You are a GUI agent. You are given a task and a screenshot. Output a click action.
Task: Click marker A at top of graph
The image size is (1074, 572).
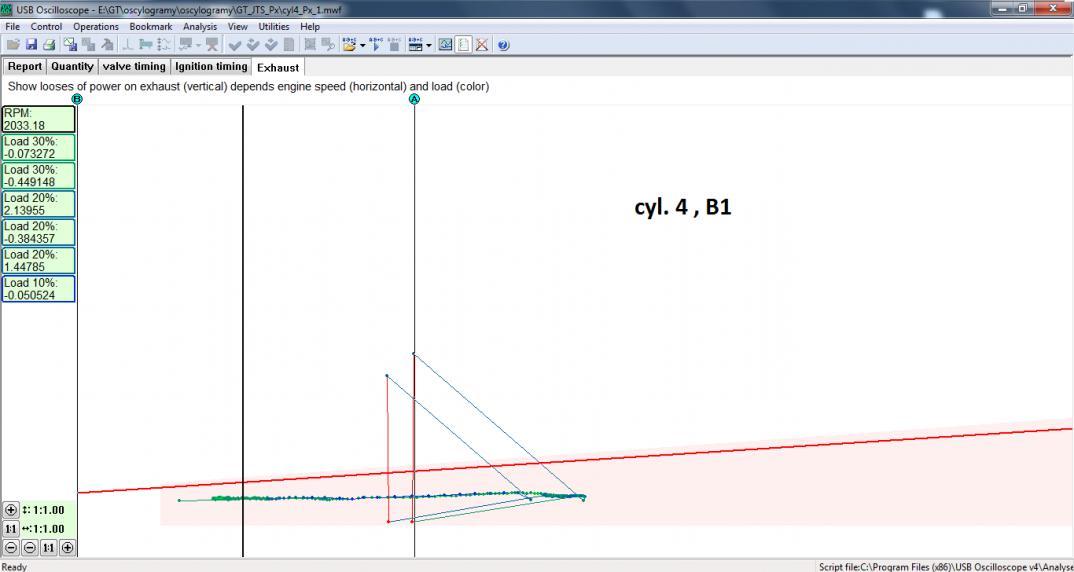point(414,99)
